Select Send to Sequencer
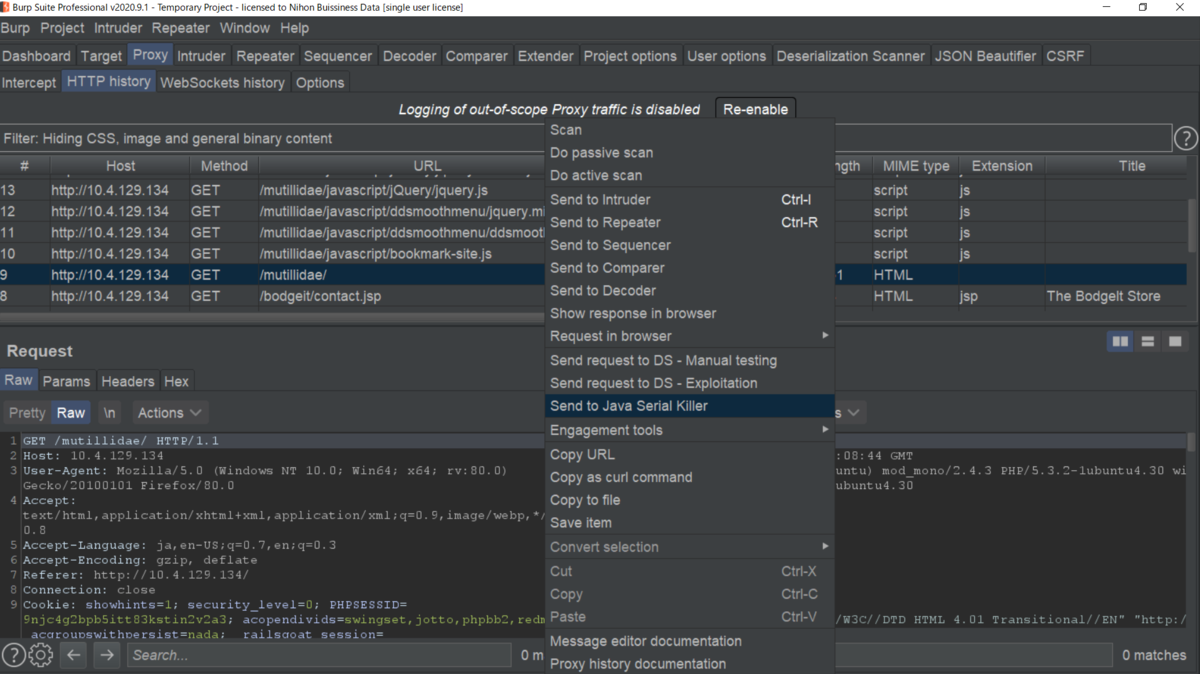 point(690,245)
